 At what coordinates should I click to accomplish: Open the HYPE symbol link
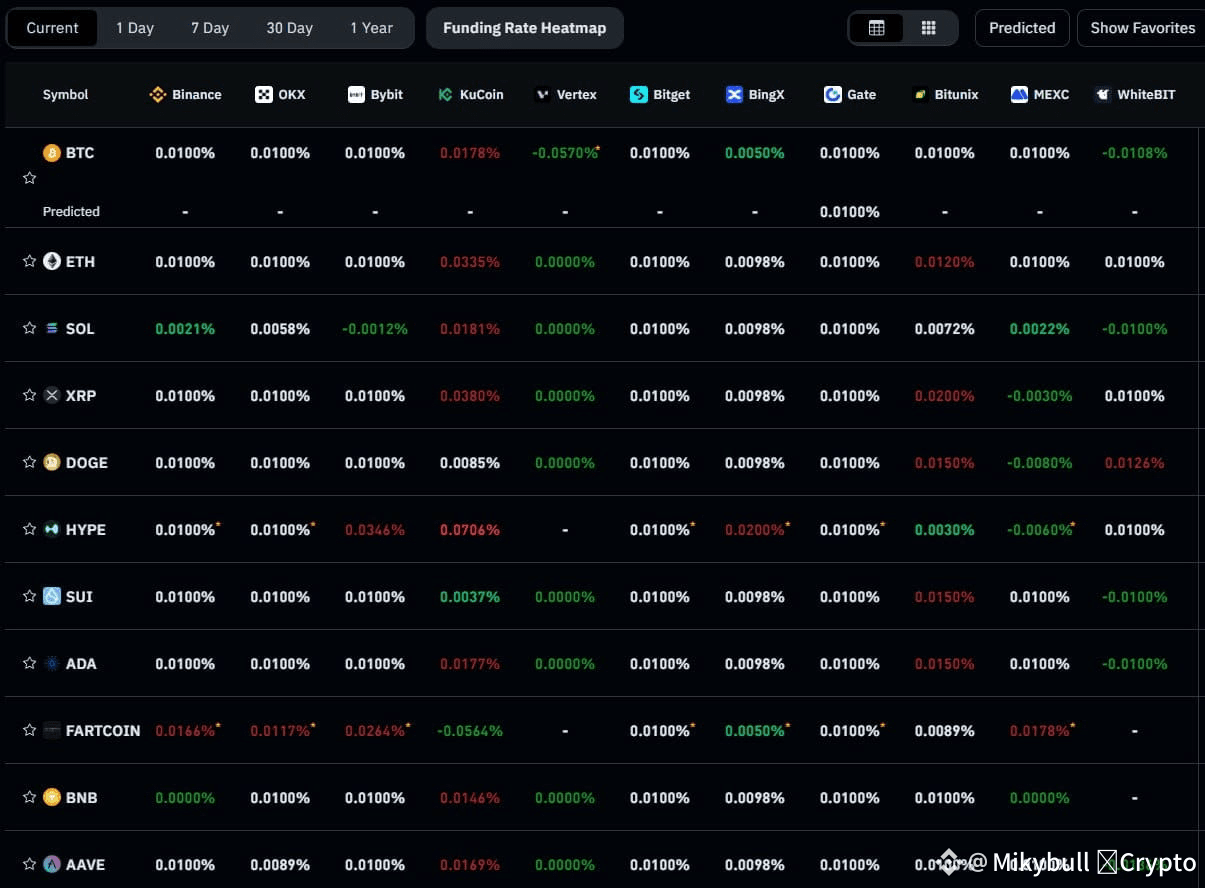pyautogui.click(x=86, y=530)
